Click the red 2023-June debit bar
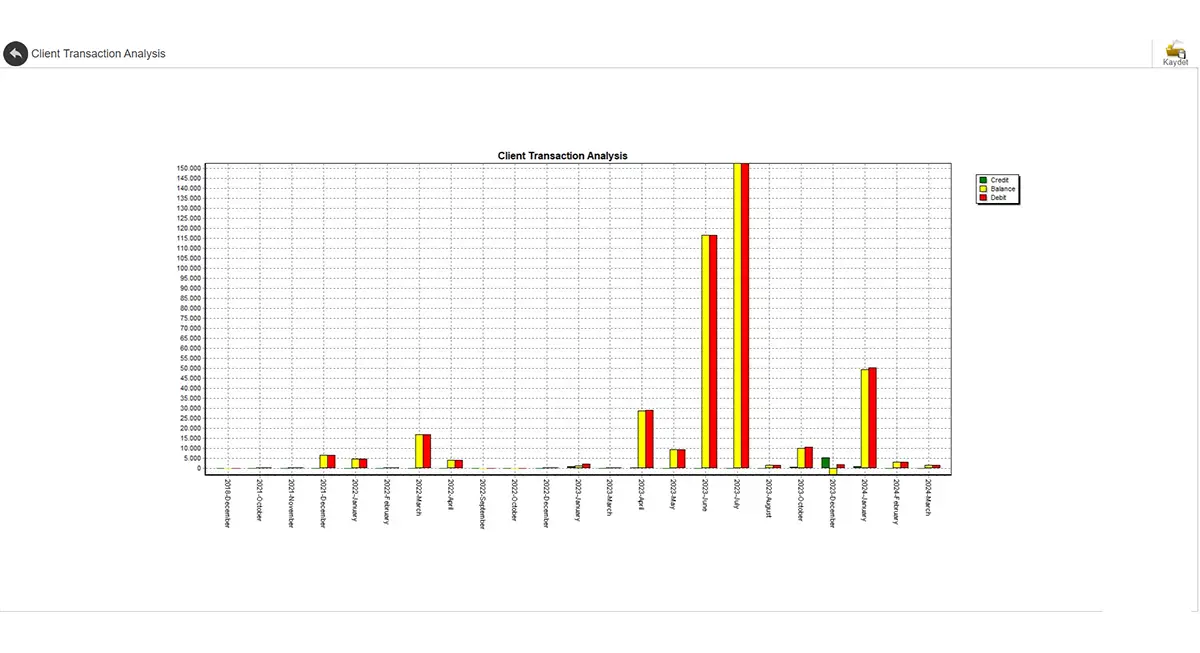This screenshot has width=1200, height=653. 713,352
